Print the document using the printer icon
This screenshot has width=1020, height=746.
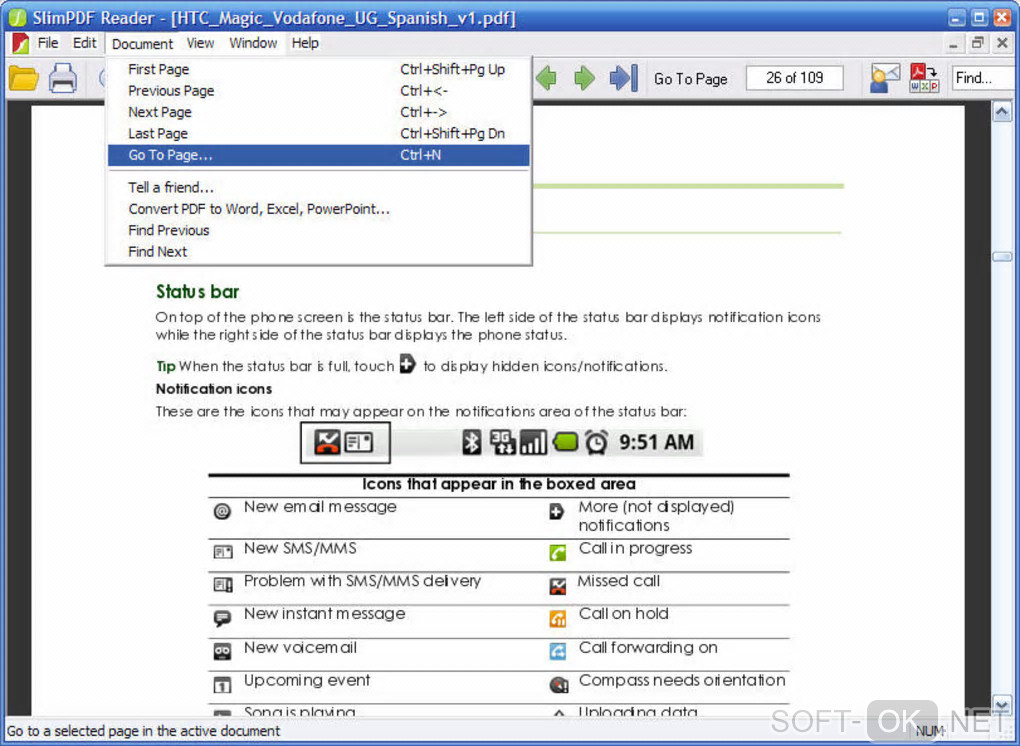pos(63,79)
